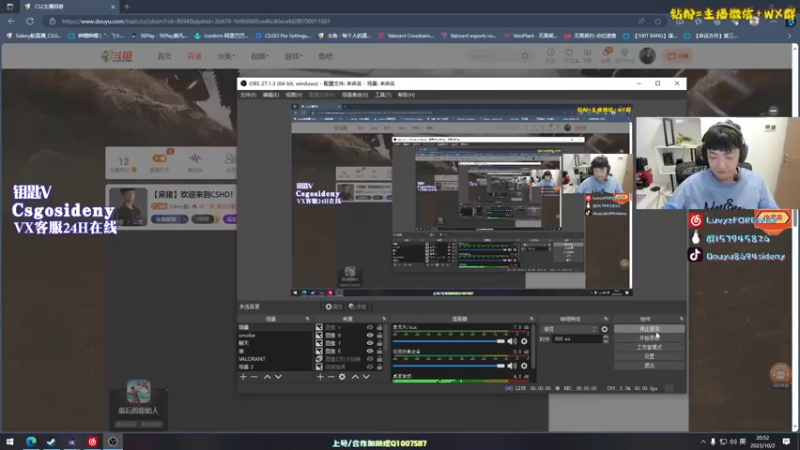Pop out the Scene Transitions dock panel

pyautogui.click(x=606, y=319)
